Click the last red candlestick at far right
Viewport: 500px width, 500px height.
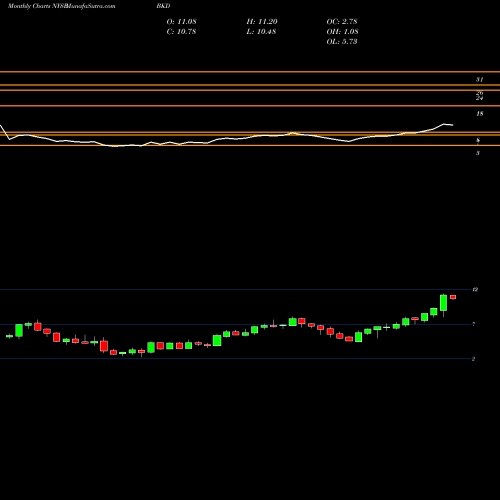tap(453, 297)
